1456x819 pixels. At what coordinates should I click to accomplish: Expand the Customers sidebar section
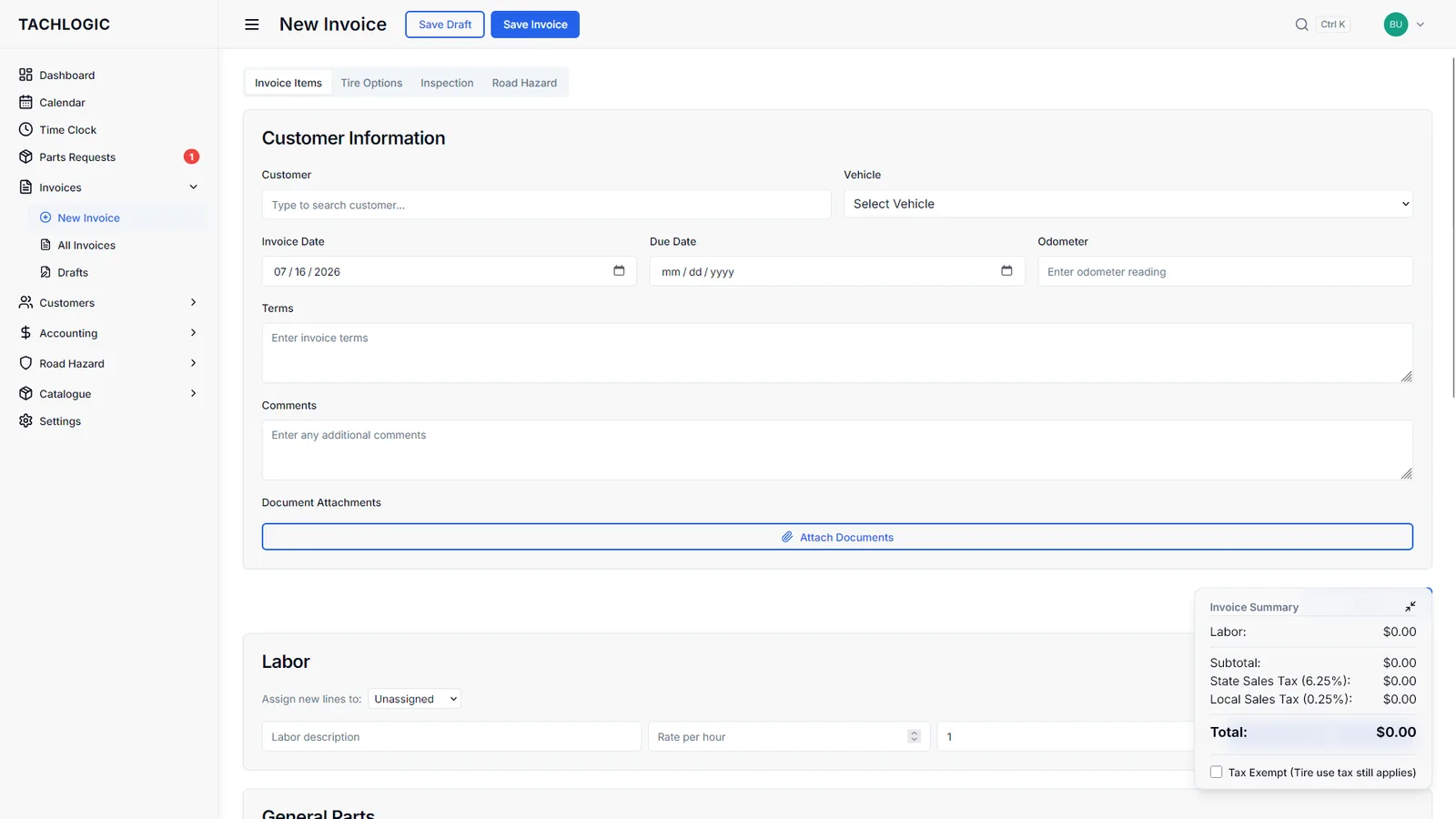[193, 302]
